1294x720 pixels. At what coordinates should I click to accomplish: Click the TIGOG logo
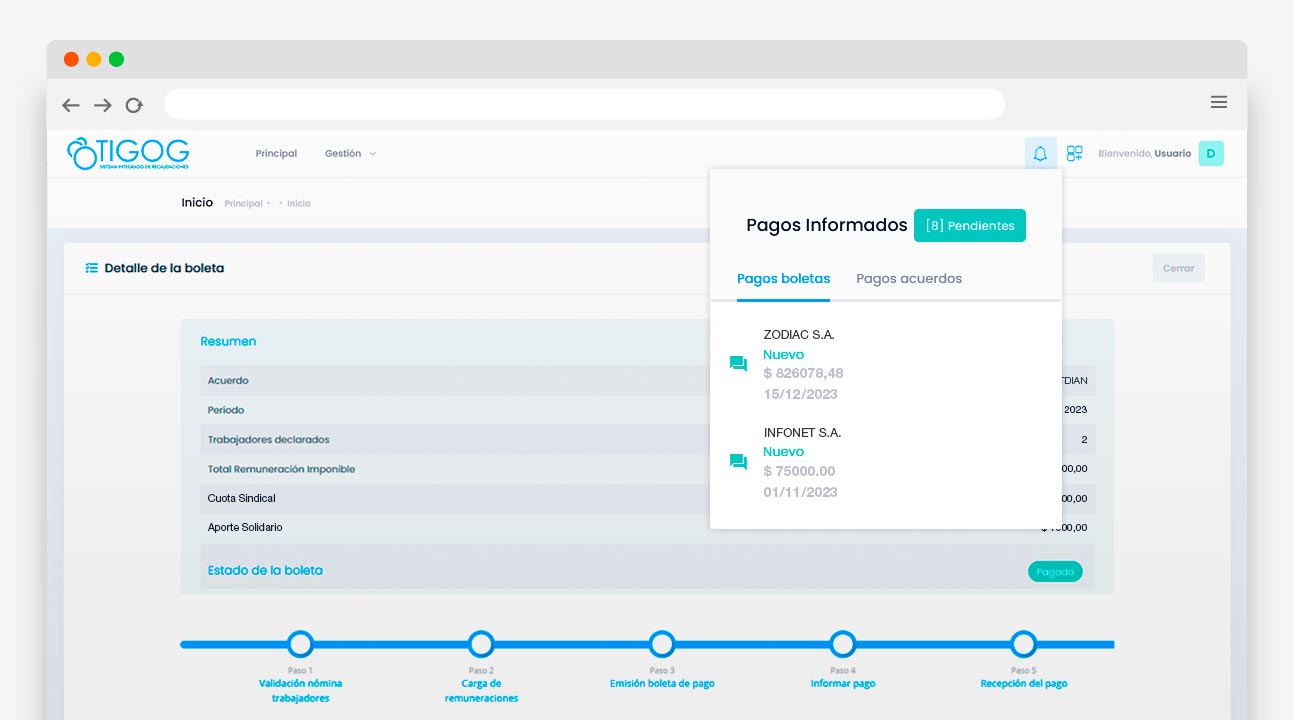click(128, 153)
